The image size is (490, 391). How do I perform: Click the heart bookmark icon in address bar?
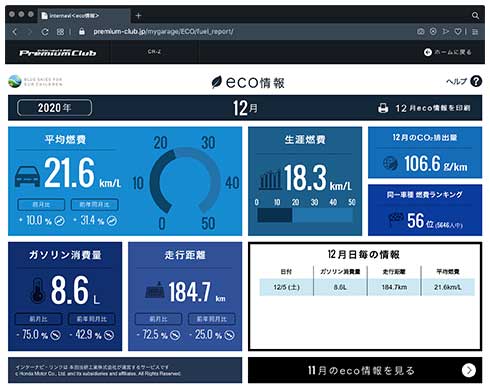[458, 32]
